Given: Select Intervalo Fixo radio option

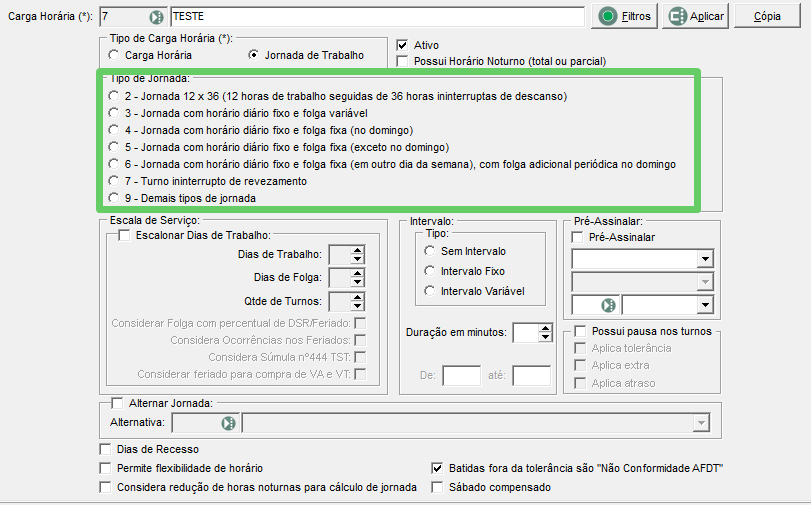Looking at the screenshot, I should [430, 271].
